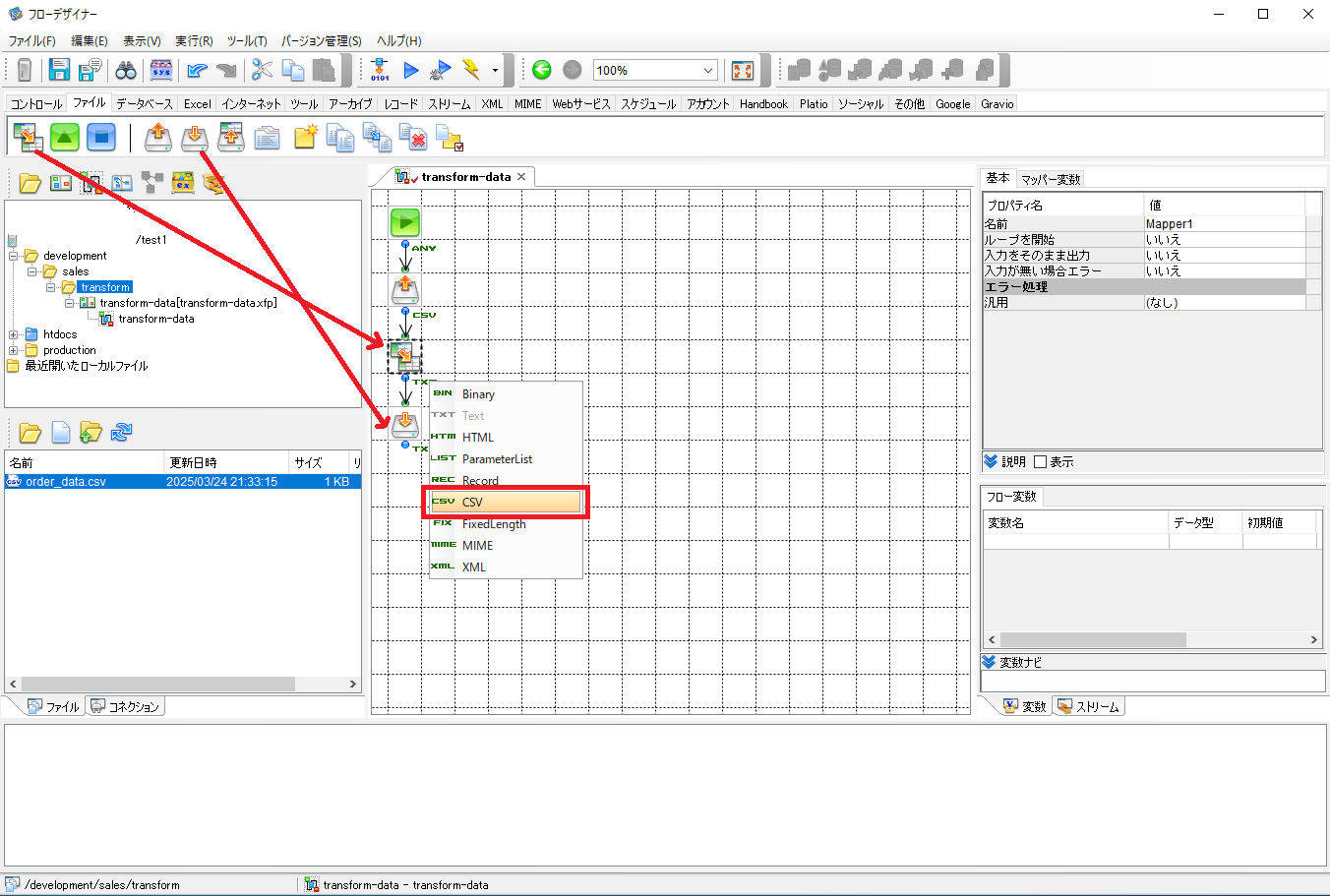Click the scissors Cut icon
The width and height of the screenshot is (1330, 896).
262,70
